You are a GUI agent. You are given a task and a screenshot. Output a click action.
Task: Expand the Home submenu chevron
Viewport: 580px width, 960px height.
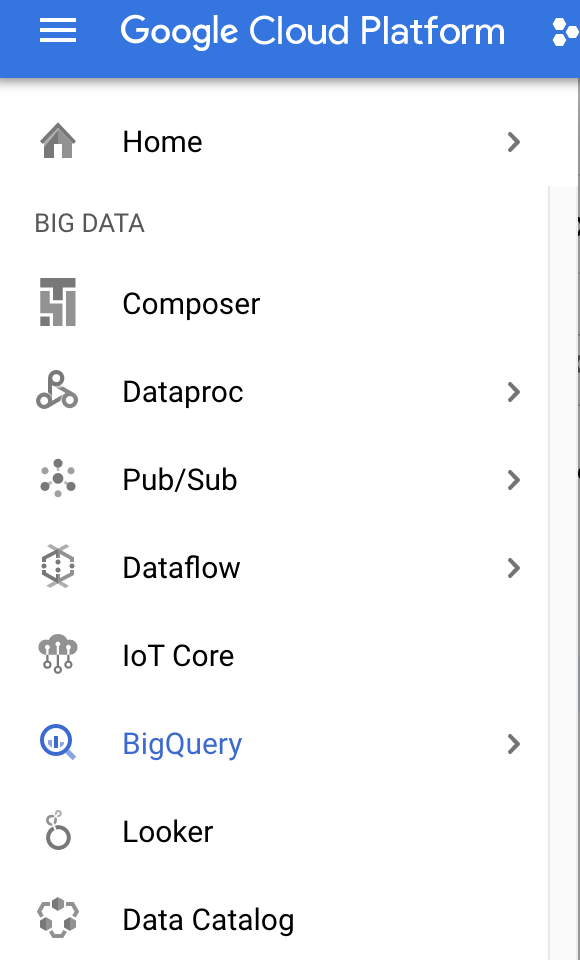(x=514, y=142)
